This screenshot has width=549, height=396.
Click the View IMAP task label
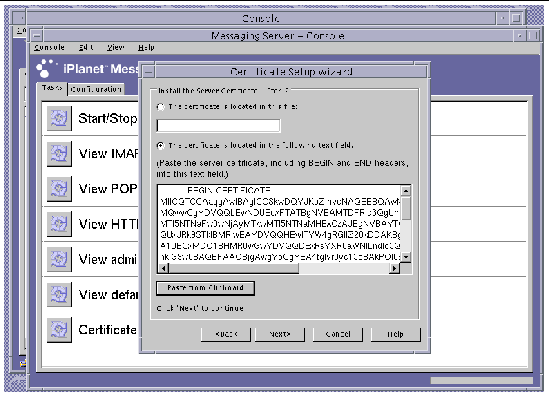pos(108,154)
